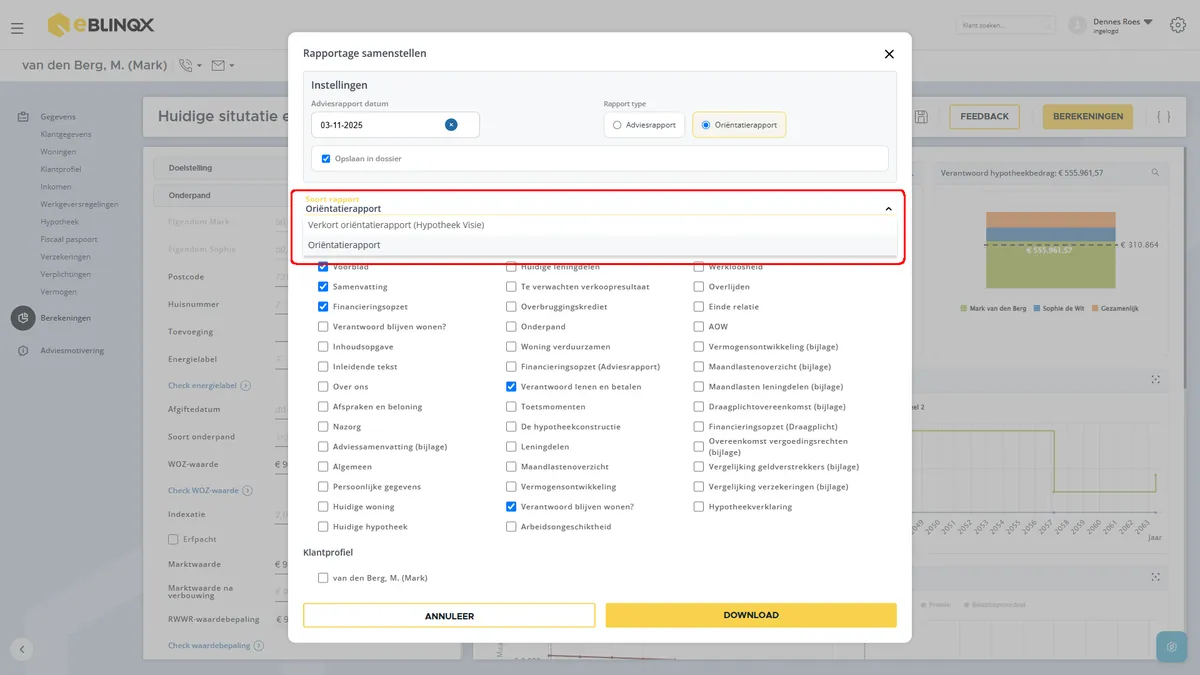
Task: Click the phone contact icon
Action: pyautogui.click(x=185, y=66)
